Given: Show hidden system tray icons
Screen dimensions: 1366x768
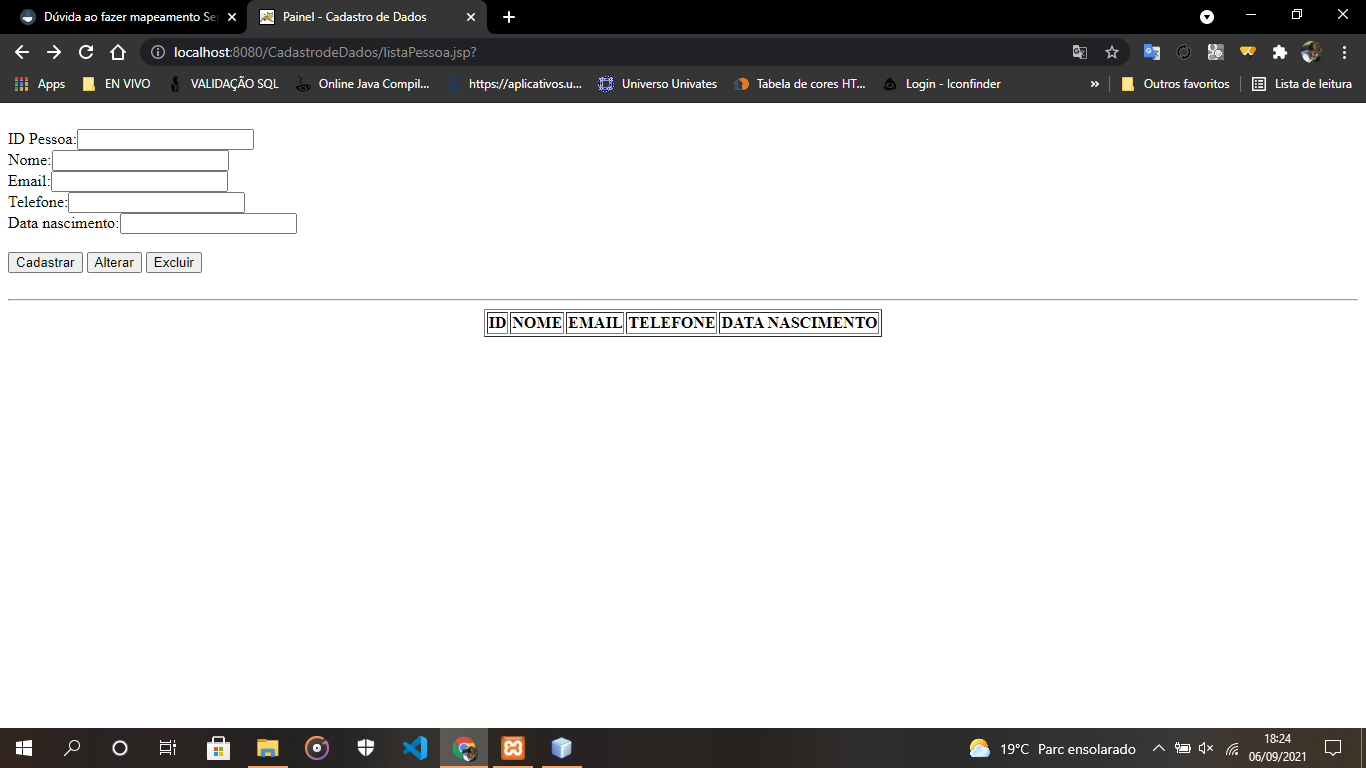Looking at the screenshot, I should 1158,748.
